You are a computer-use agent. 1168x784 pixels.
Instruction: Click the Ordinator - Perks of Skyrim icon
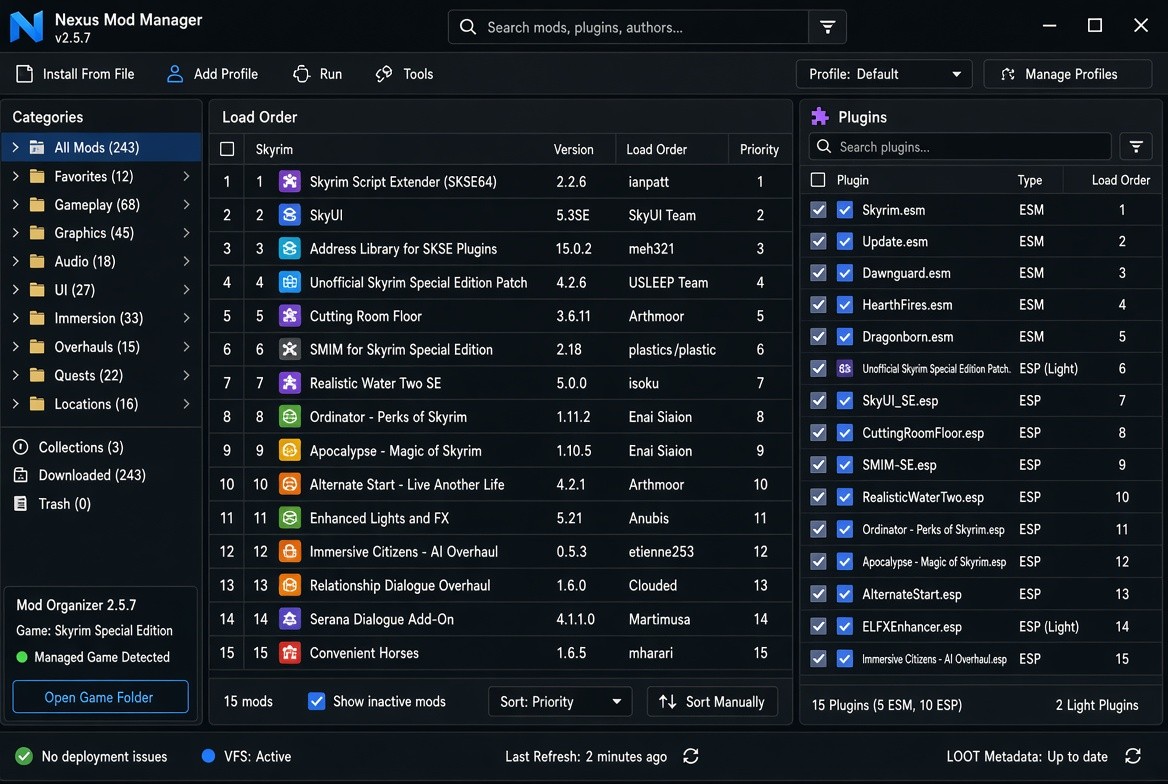pyautogui.click(x=290, y=417)
